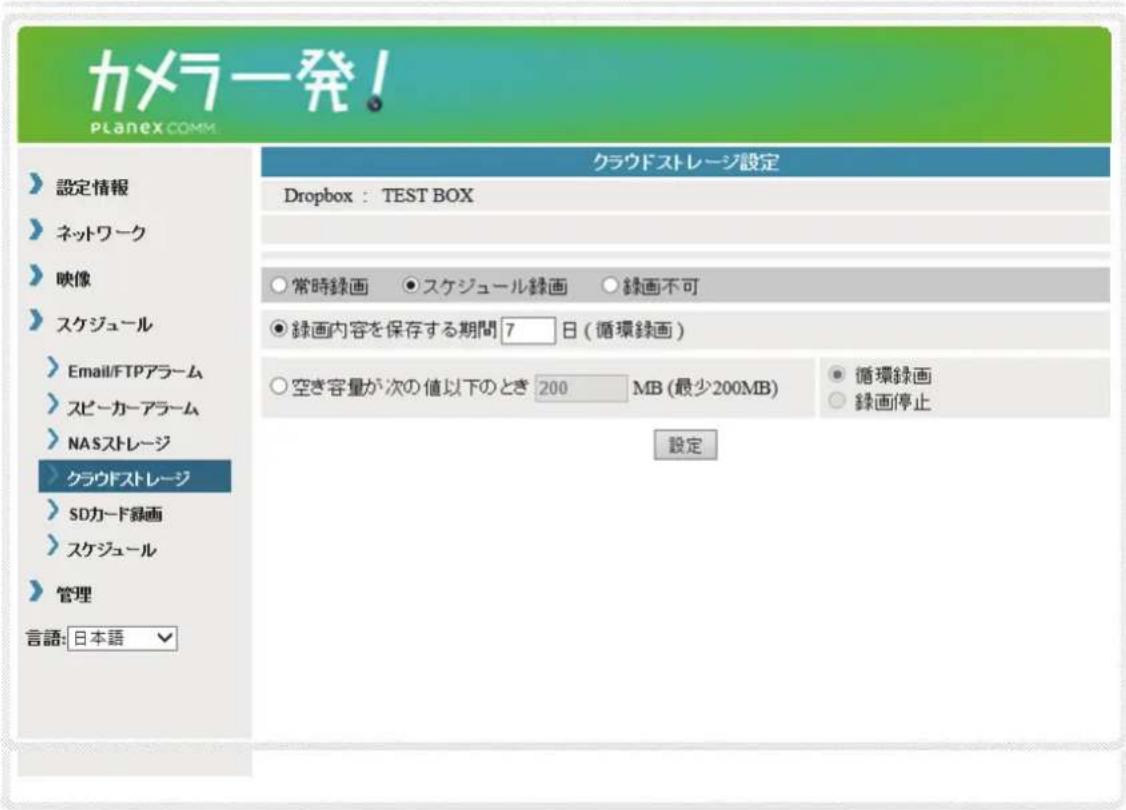Viewport: 1126px width, 810px height.
Task: Go to SDカード録画 settings
Action: 115,513
